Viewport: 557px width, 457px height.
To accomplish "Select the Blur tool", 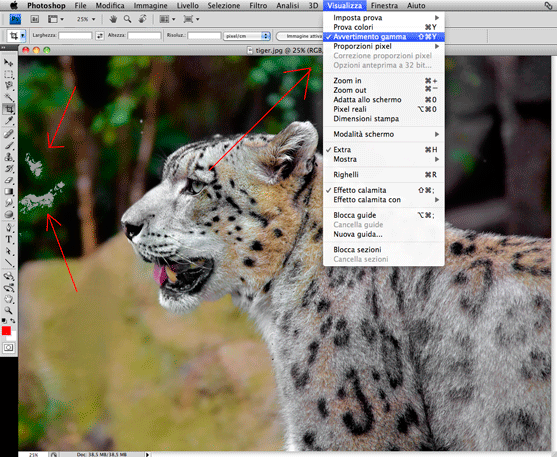I will coord(9,203).
